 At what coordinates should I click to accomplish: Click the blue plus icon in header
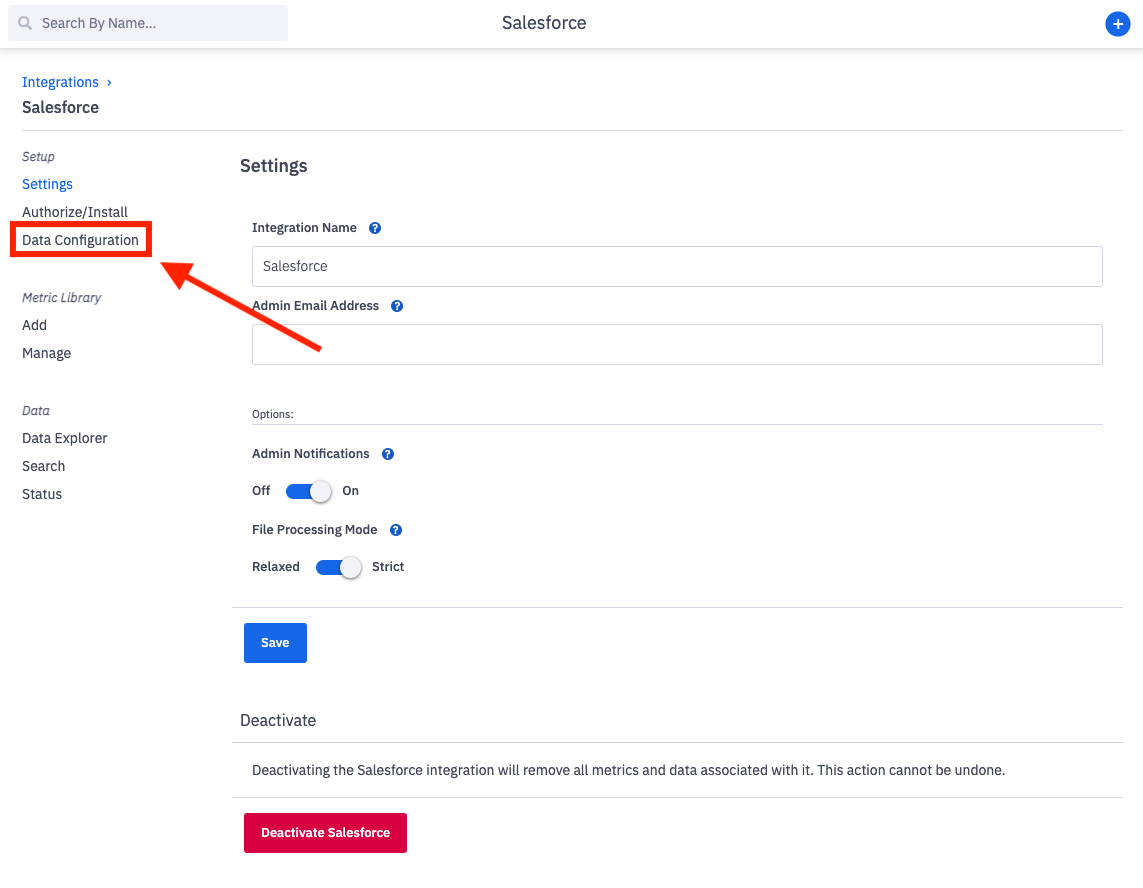(1117, 24)
